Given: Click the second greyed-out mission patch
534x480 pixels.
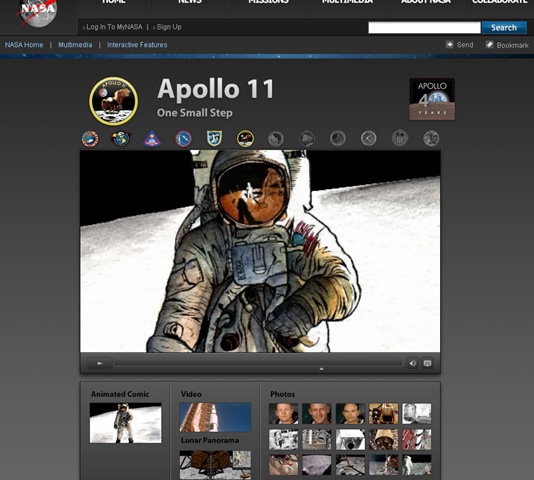Looking at the screenshot, I should click(x=307, y=139).
